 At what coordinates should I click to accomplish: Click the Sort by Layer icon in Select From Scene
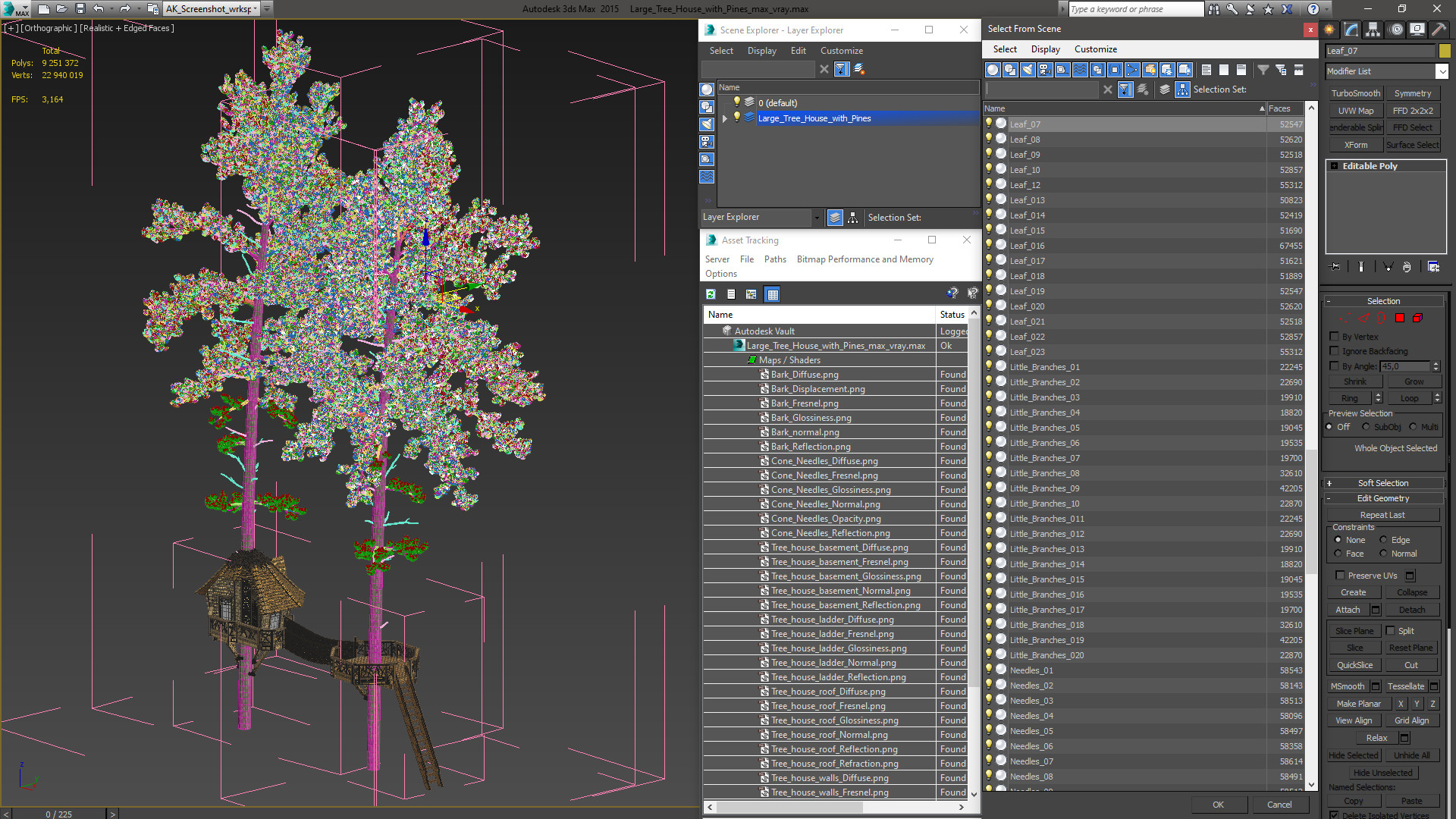(x=1165, y=89)
